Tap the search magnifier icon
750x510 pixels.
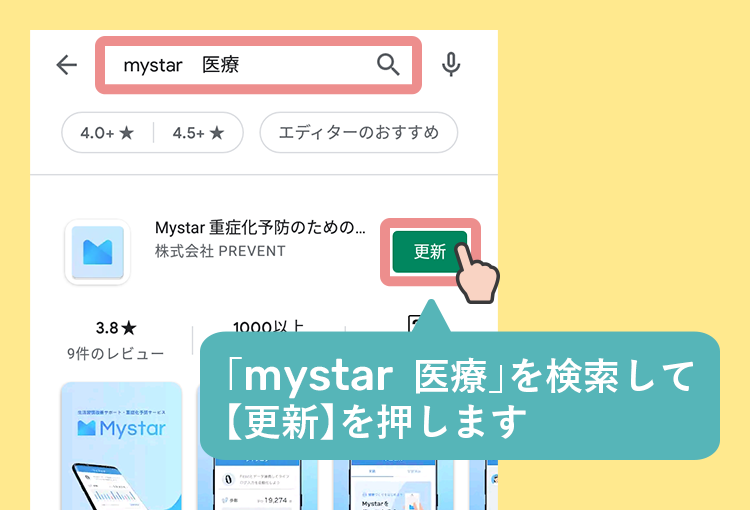click(x=388, y=65)
